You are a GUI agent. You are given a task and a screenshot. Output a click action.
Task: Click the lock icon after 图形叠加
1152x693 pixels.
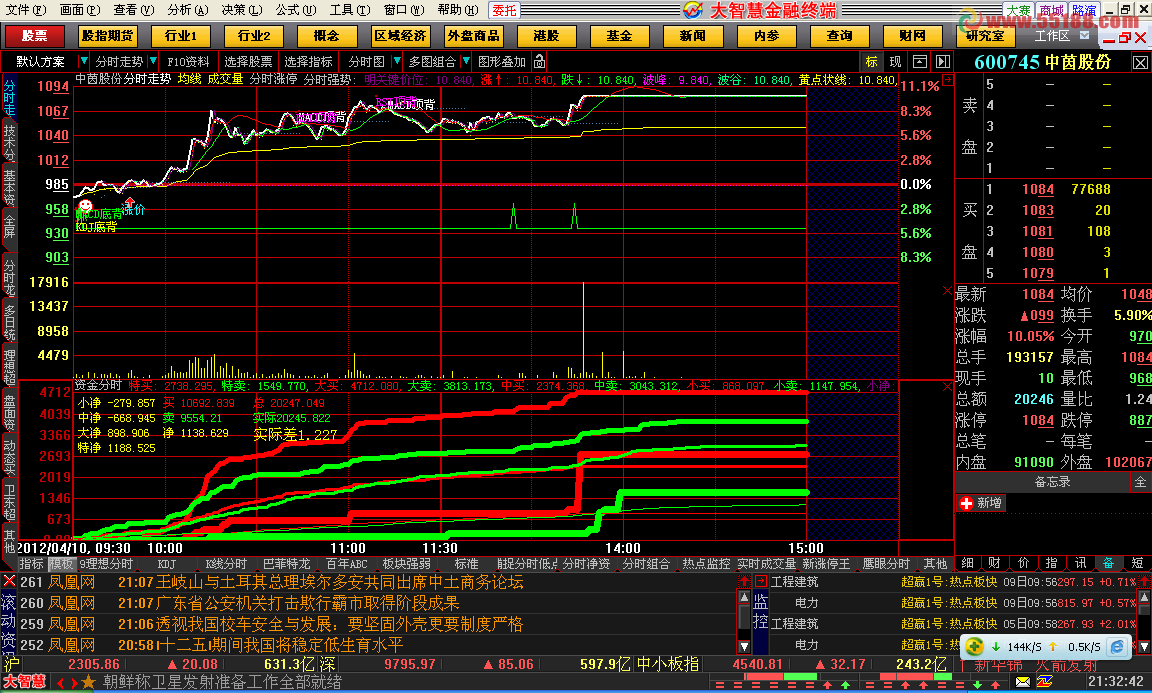point(539,62)
